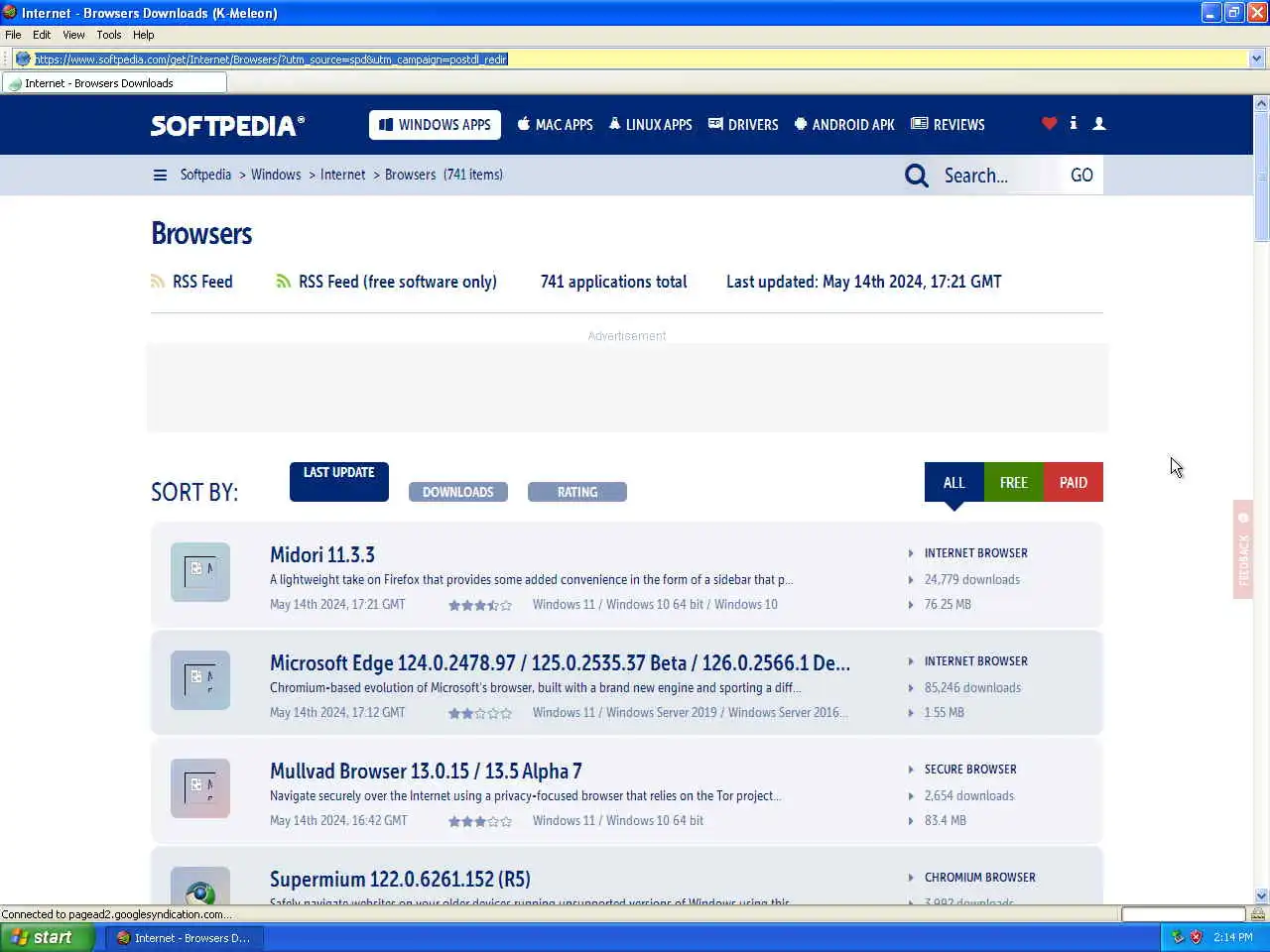1270x952 pixels.
Task: Select the Internet - Browsers Downloads tab
Action: (114, 83)
